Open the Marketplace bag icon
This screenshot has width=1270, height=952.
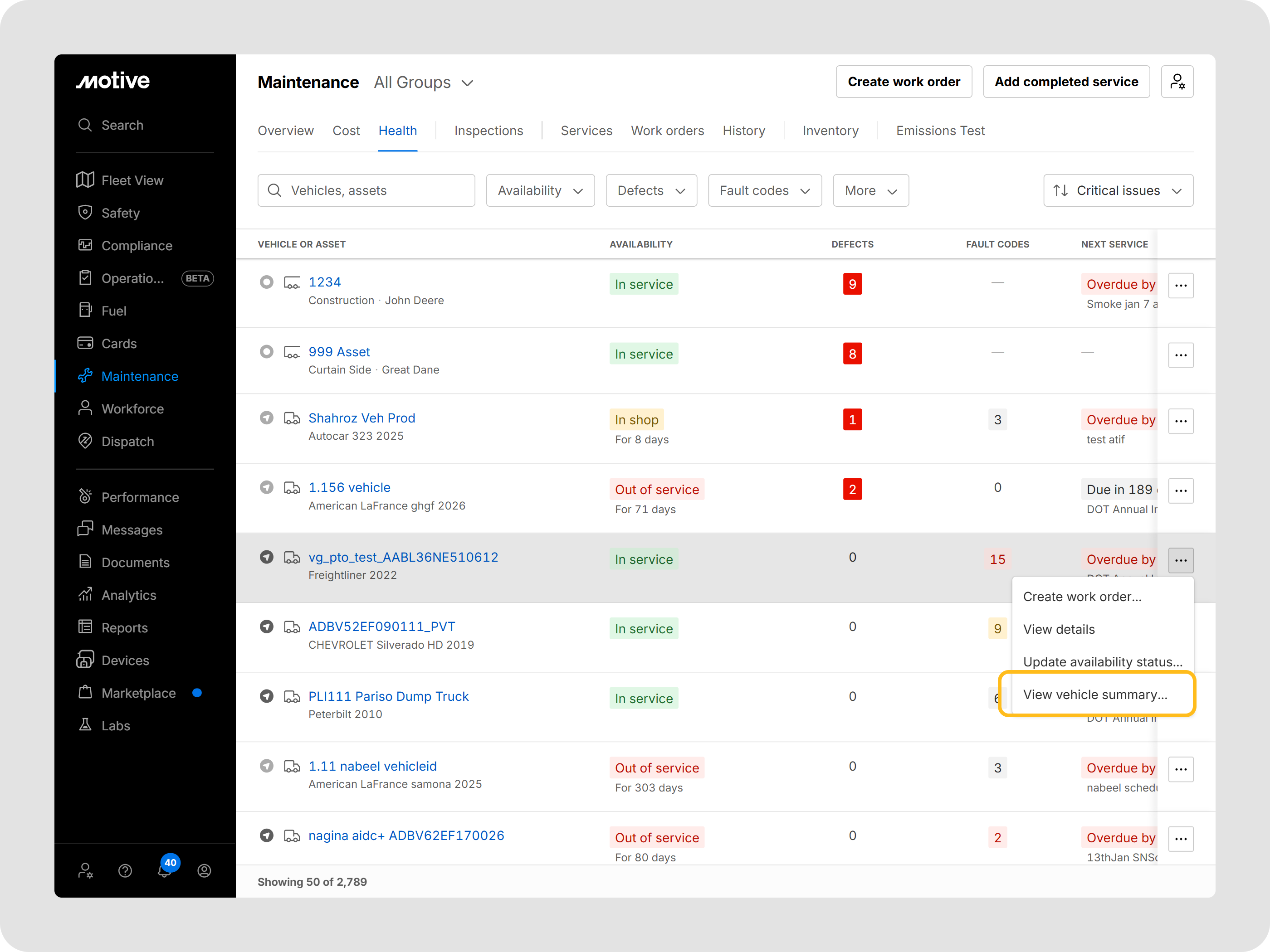pyautogui.click(x=85, y=693)
